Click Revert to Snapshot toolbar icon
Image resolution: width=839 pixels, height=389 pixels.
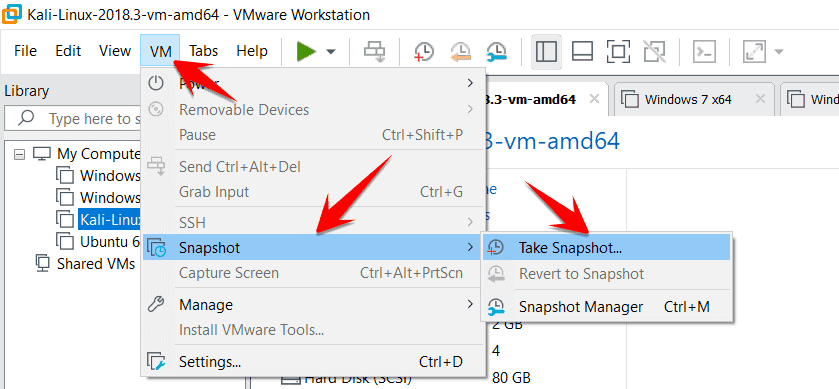[x=460, y=52]
